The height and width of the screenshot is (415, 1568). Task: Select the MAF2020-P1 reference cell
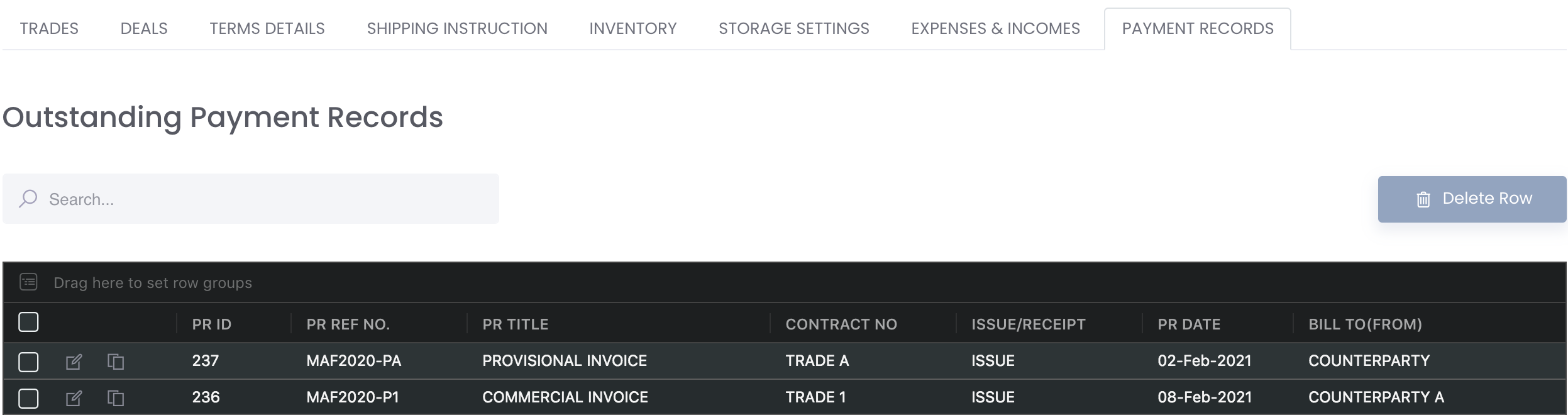pyautogui.click(x=353, y=397)
